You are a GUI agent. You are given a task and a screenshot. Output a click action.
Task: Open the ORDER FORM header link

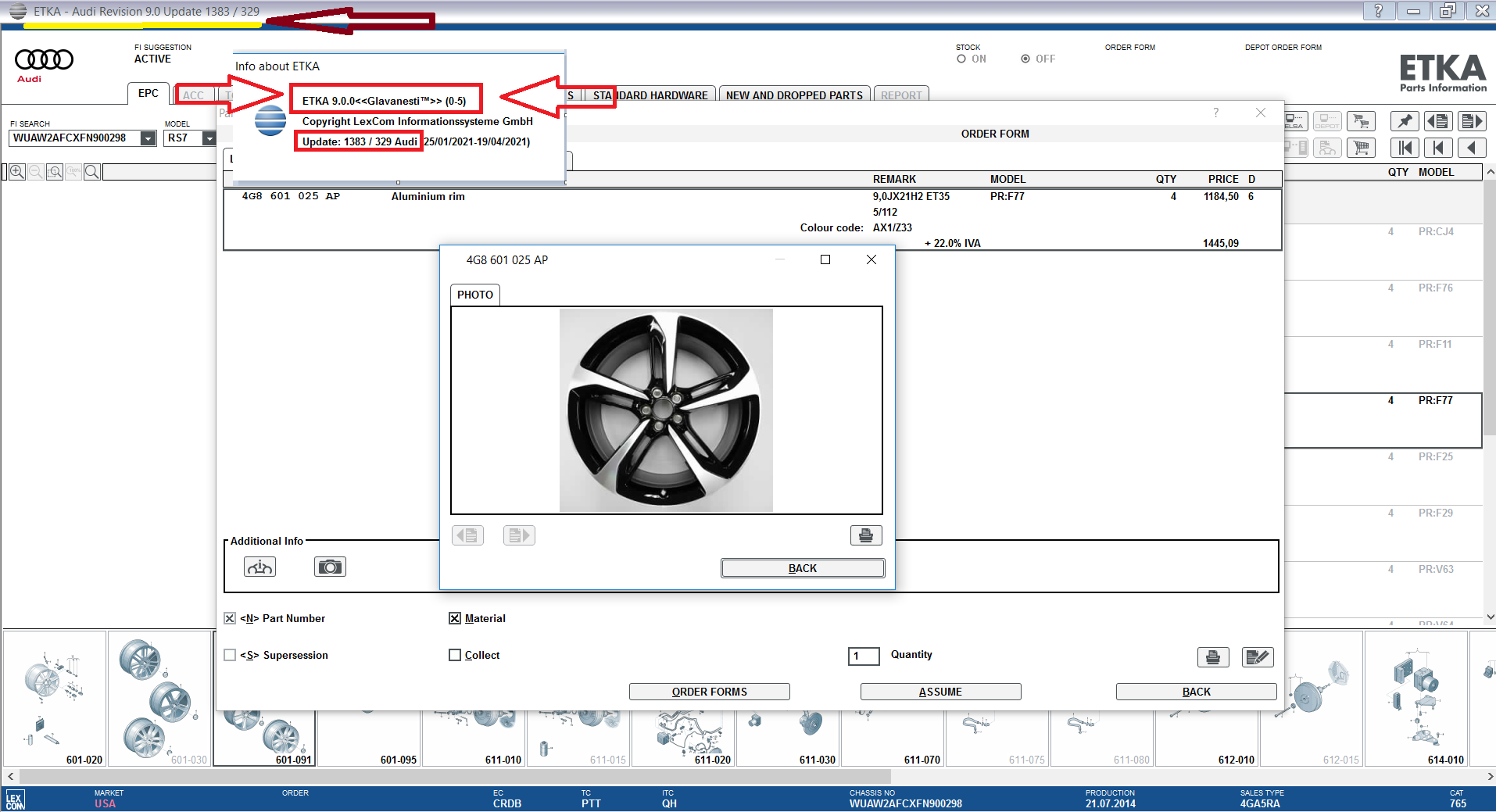[x=1130, y=48]
